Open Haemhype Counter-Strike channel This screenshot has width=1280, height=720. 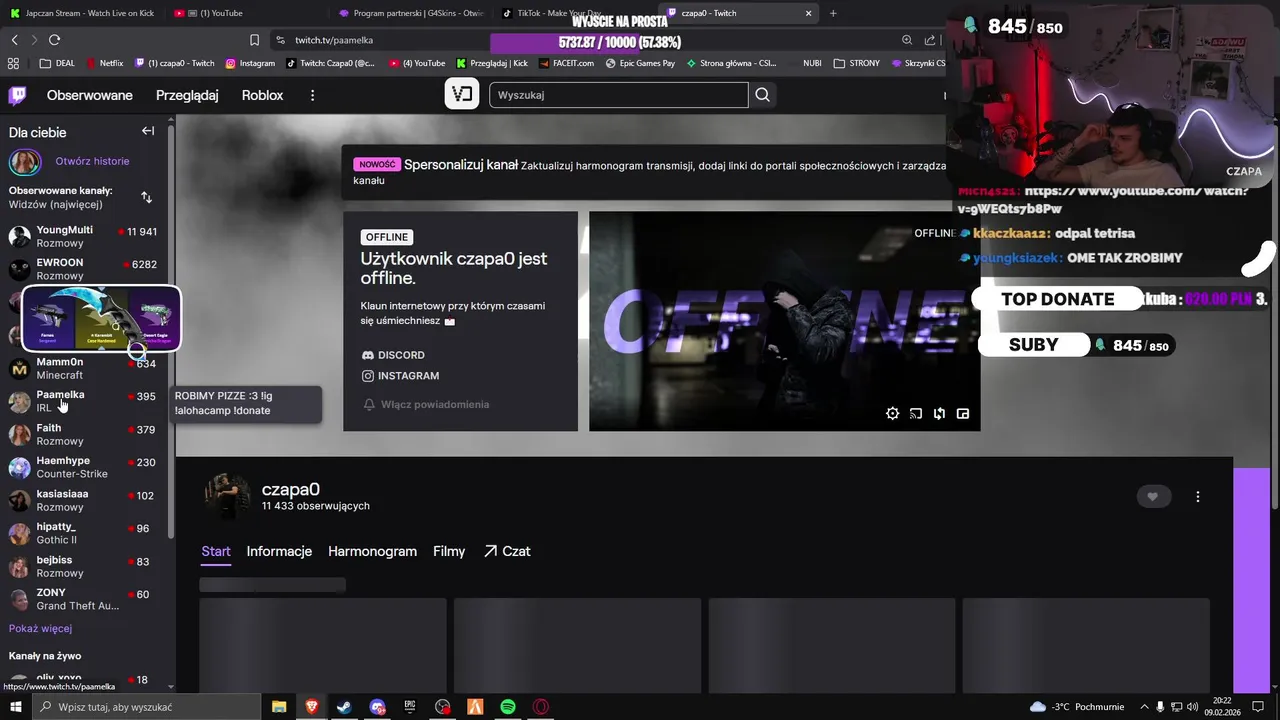(x=85, y=467)
